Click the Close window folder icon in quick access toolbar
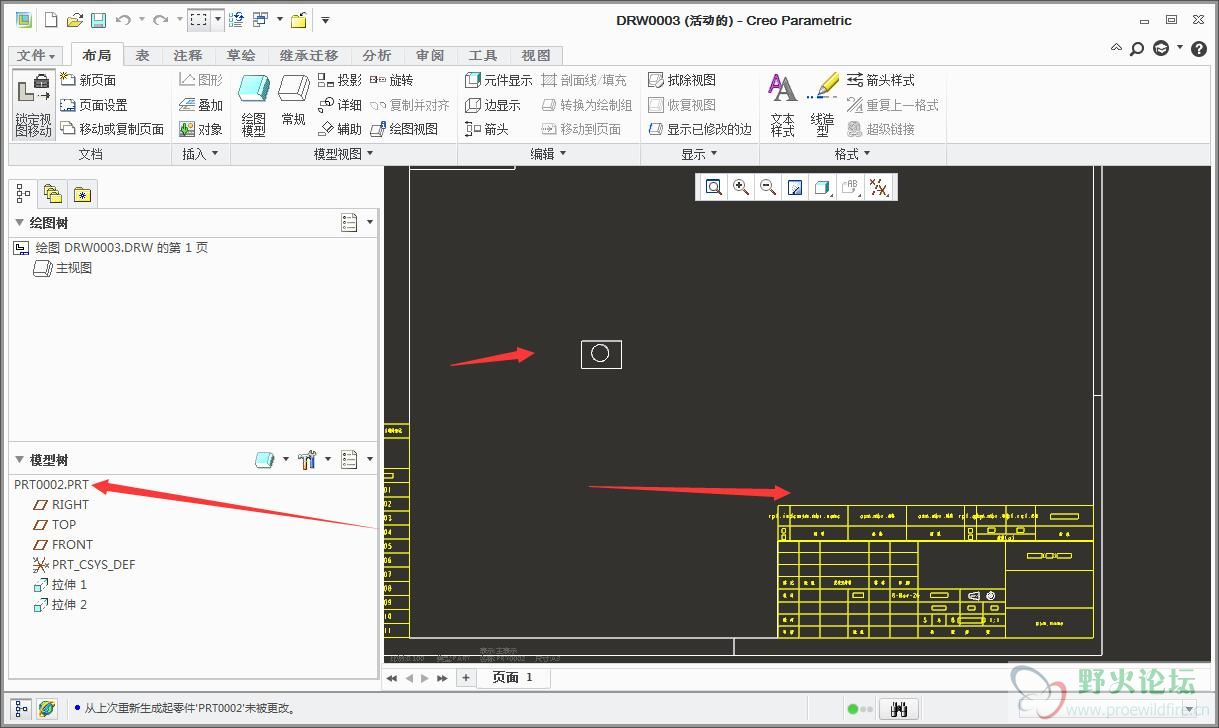Screen dimensions: 1219x728 [298, 19]
